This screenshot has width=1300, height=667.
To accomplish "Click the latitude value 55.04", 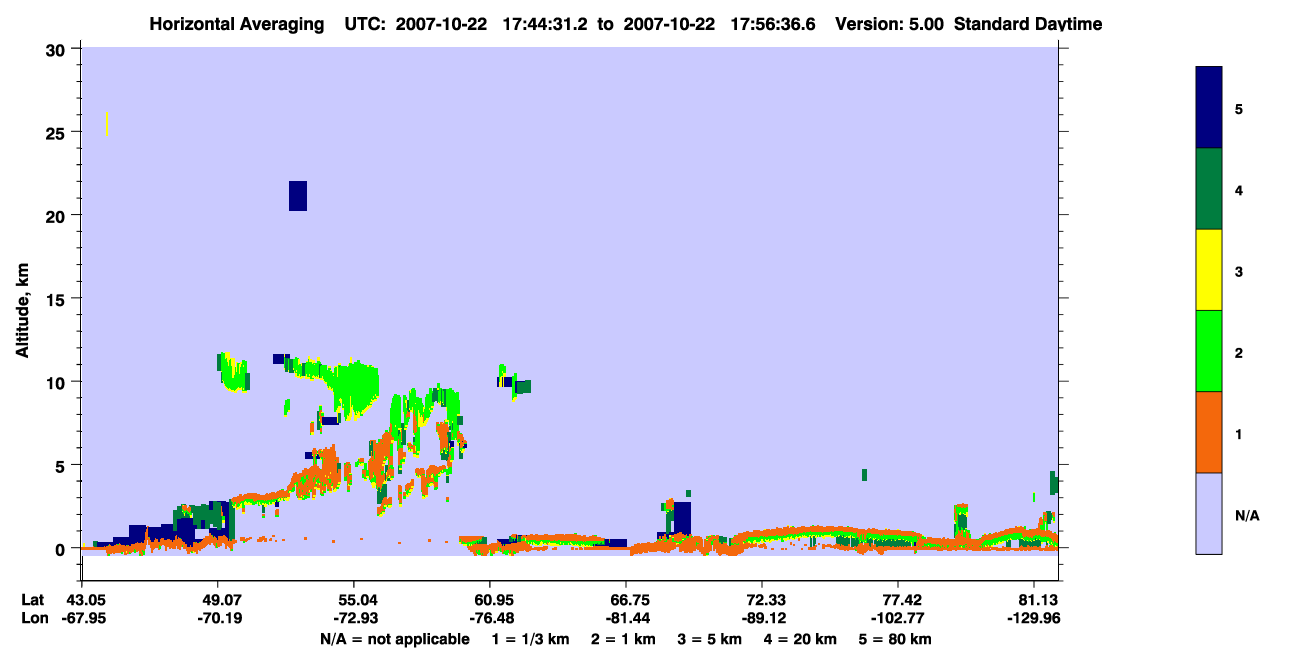I will [x=354, y=600].
